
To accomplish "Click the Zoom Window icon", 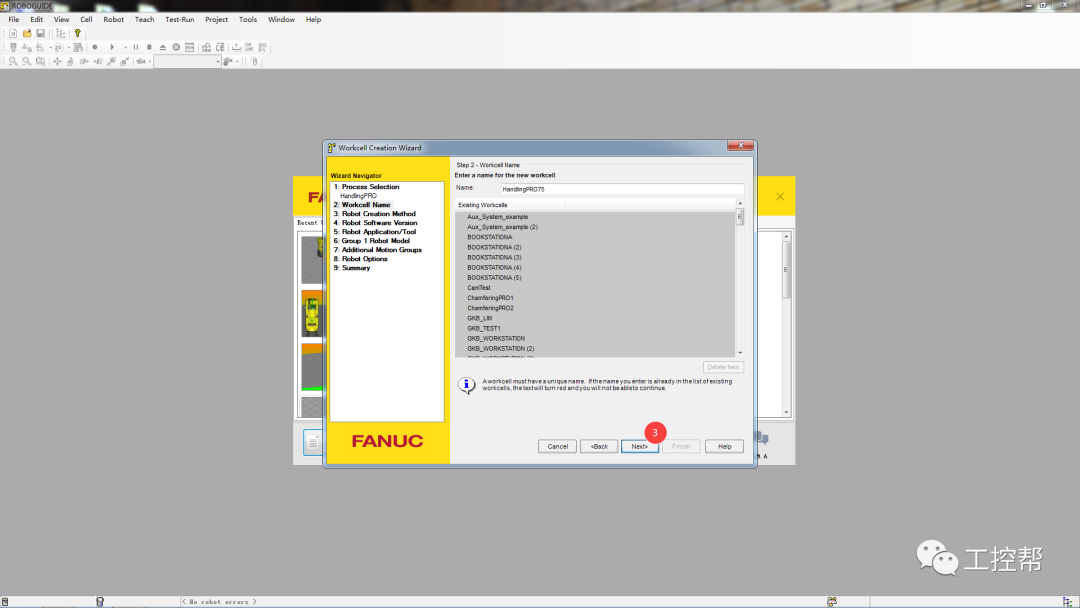I will click(41, 61).
